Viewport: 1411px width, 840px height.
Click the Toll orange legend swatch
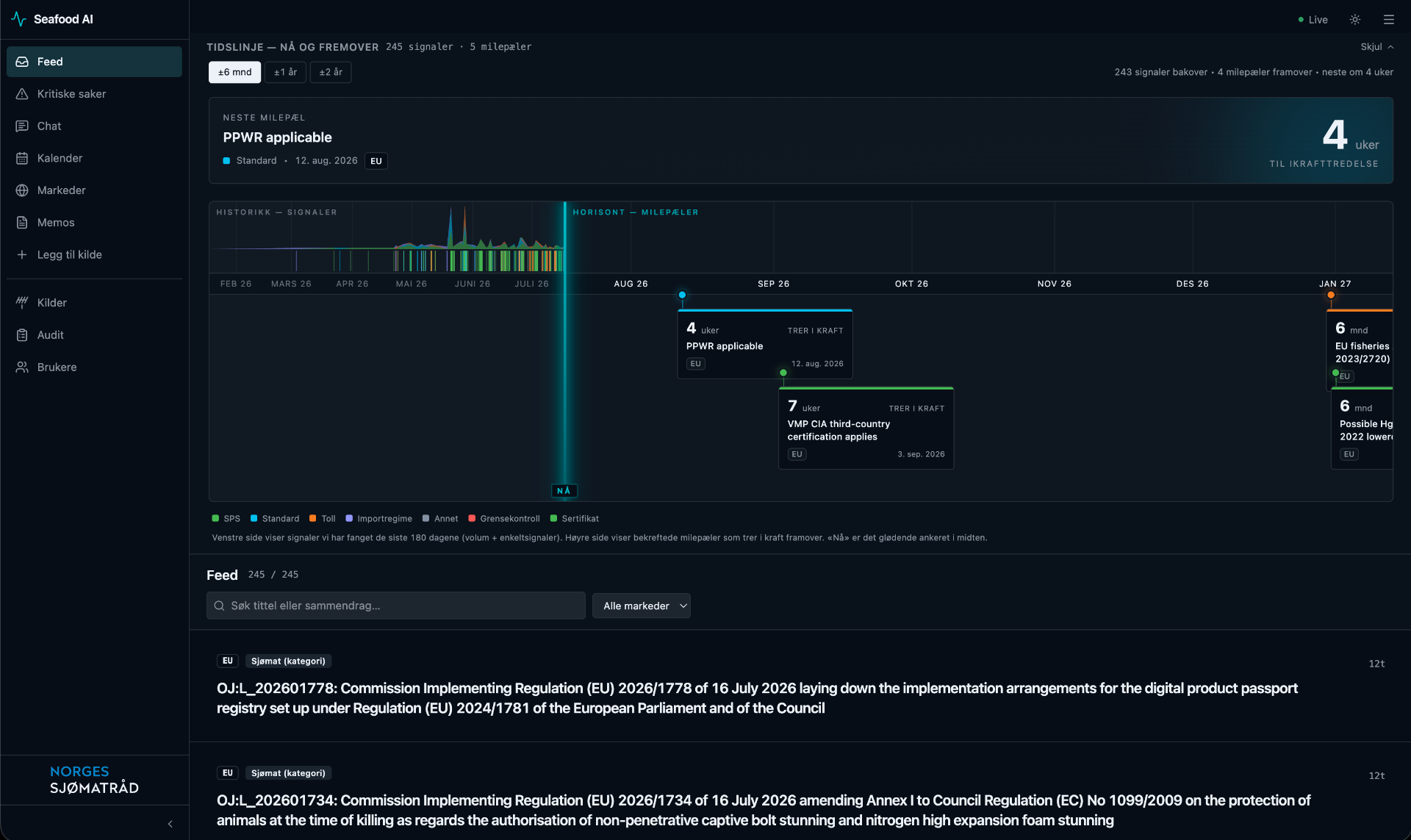[x=313, y=519]
